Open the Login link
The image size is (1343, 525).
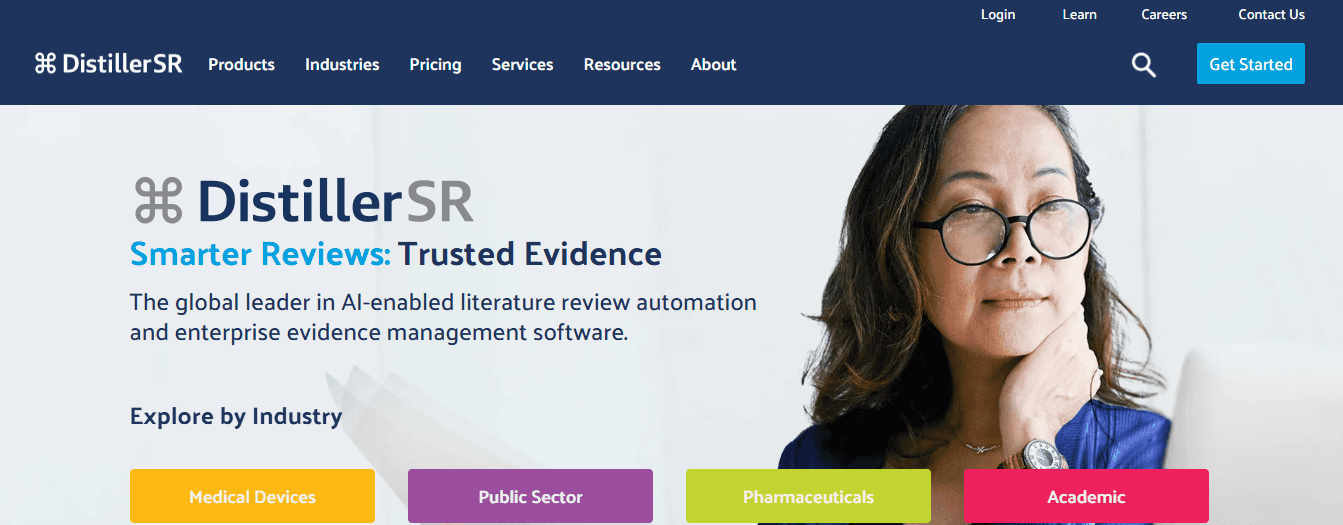tap(998, 14)
